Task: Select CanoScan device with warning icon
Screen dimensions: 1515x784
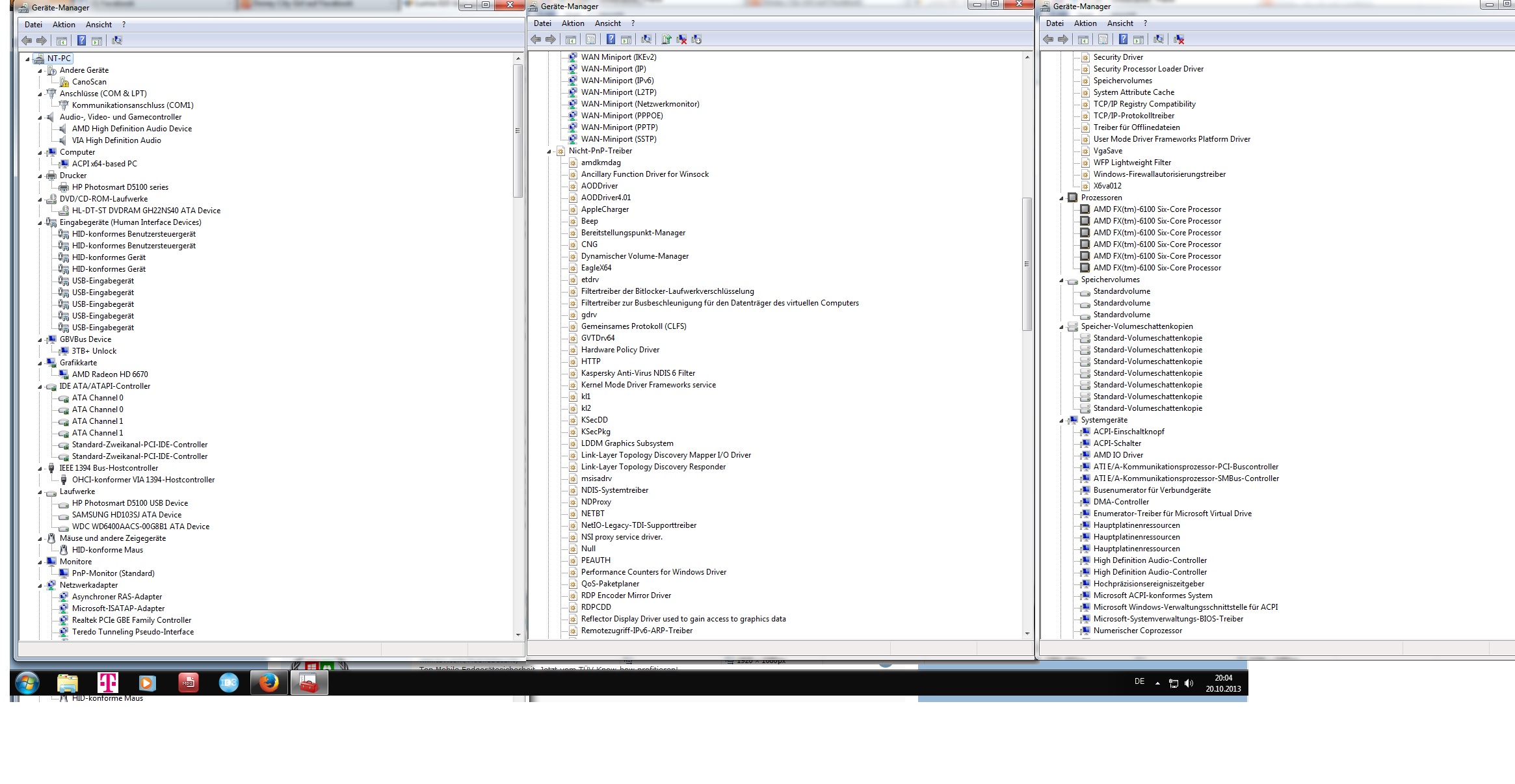Action: click(89, 82)
